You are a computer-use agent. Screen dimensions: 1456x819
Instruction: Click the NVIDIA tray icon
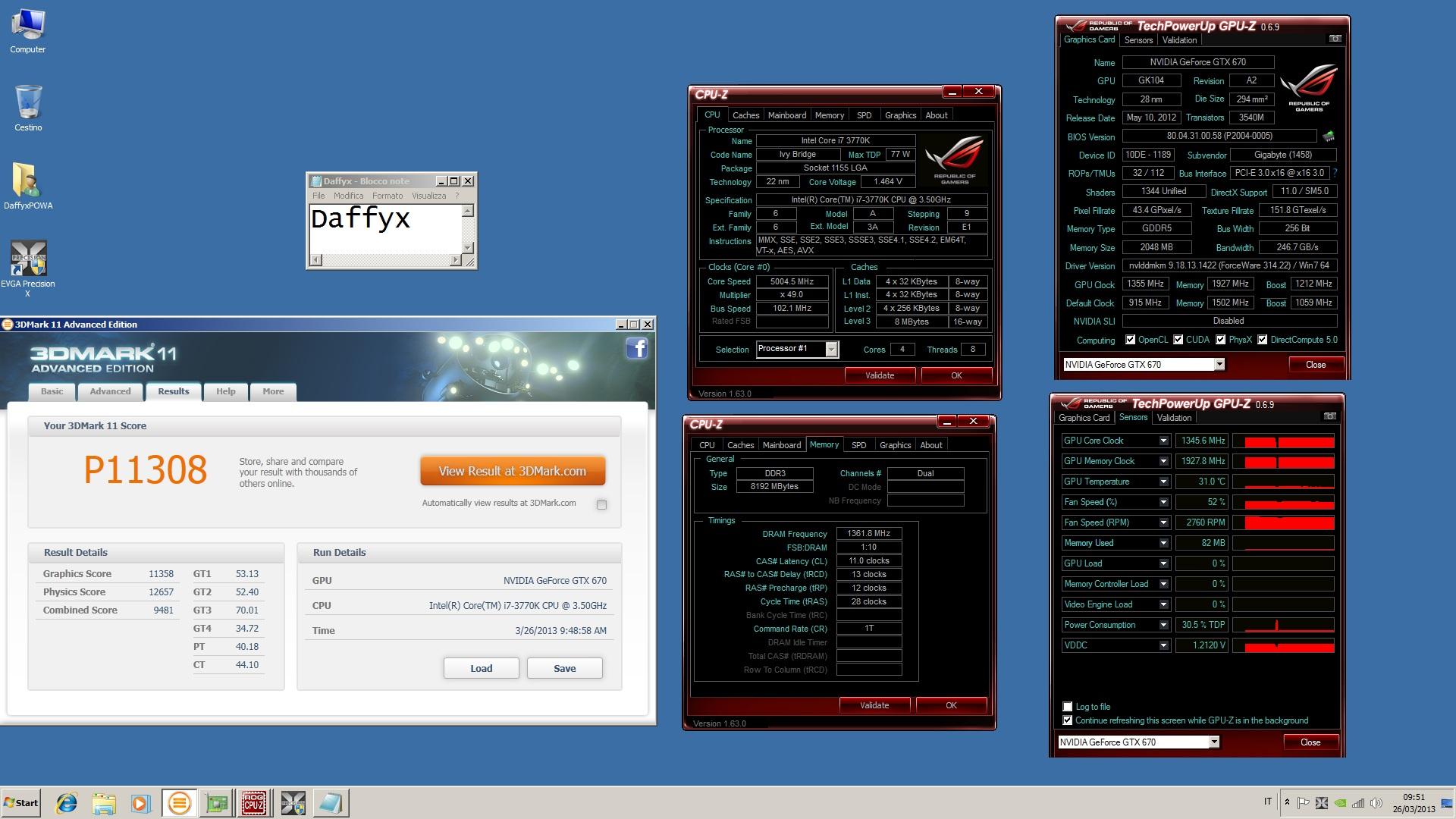point(1340,803)
